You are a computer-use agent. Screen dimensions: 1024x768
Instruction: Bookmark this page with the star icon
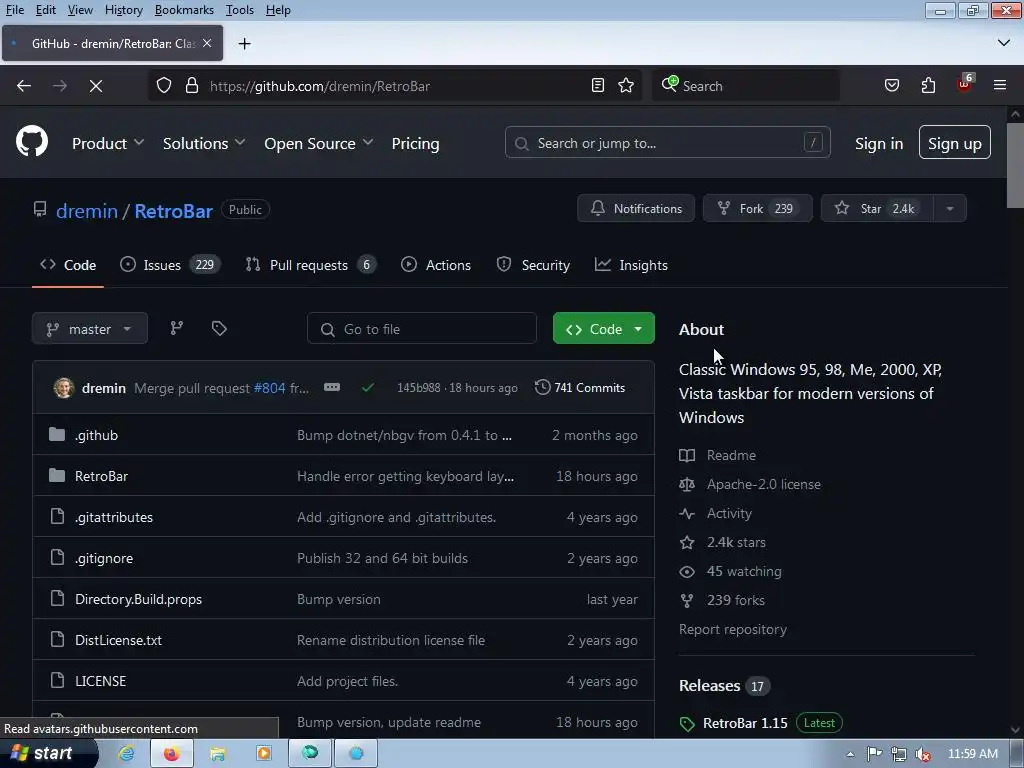point(626,86)
